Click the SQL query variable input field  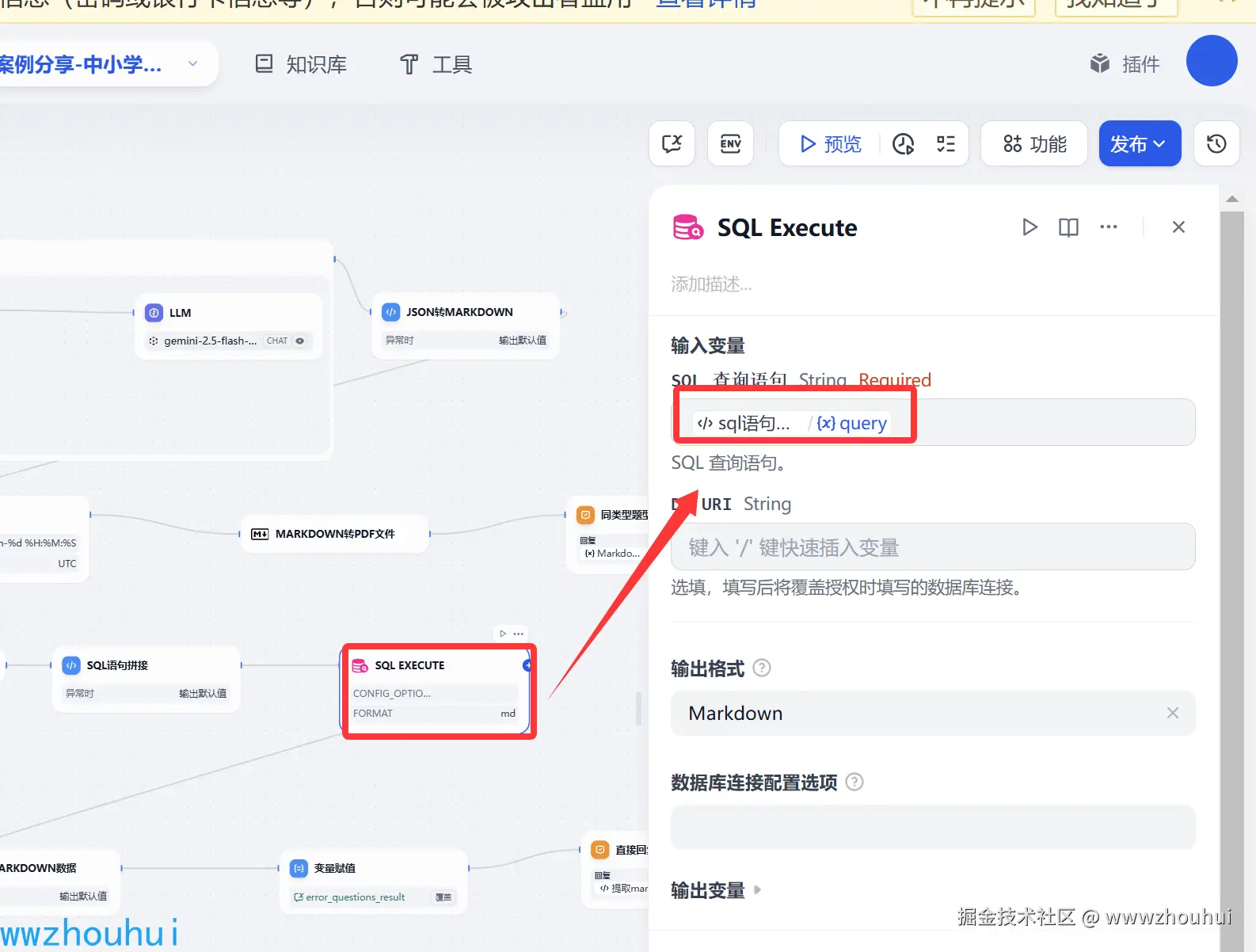coord(933,422)
